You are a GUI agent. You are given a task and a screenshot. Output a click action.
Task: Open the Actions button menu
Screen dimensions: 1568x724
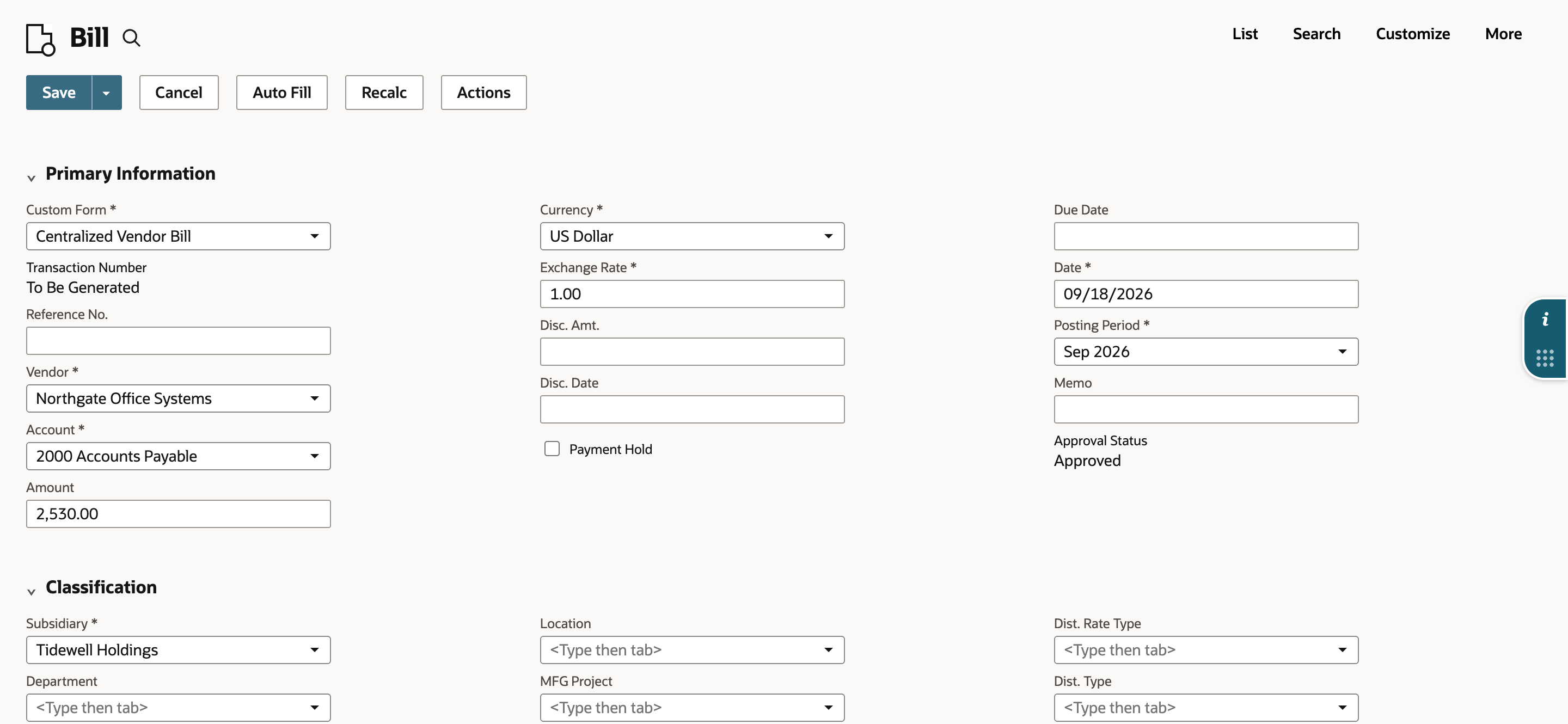pyautogui.click(x=483, y=93)
